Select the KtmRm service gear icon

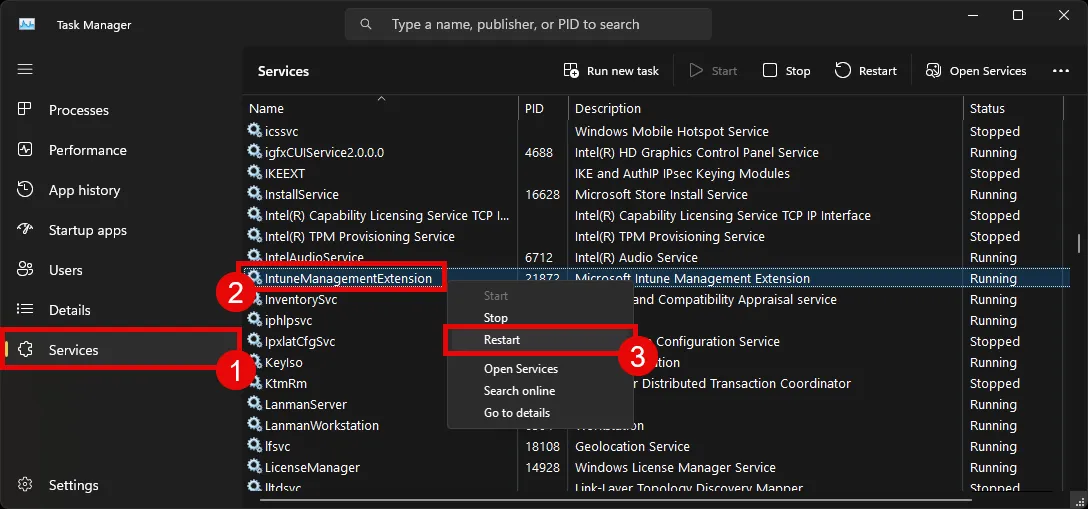click(x=255, y=382)
